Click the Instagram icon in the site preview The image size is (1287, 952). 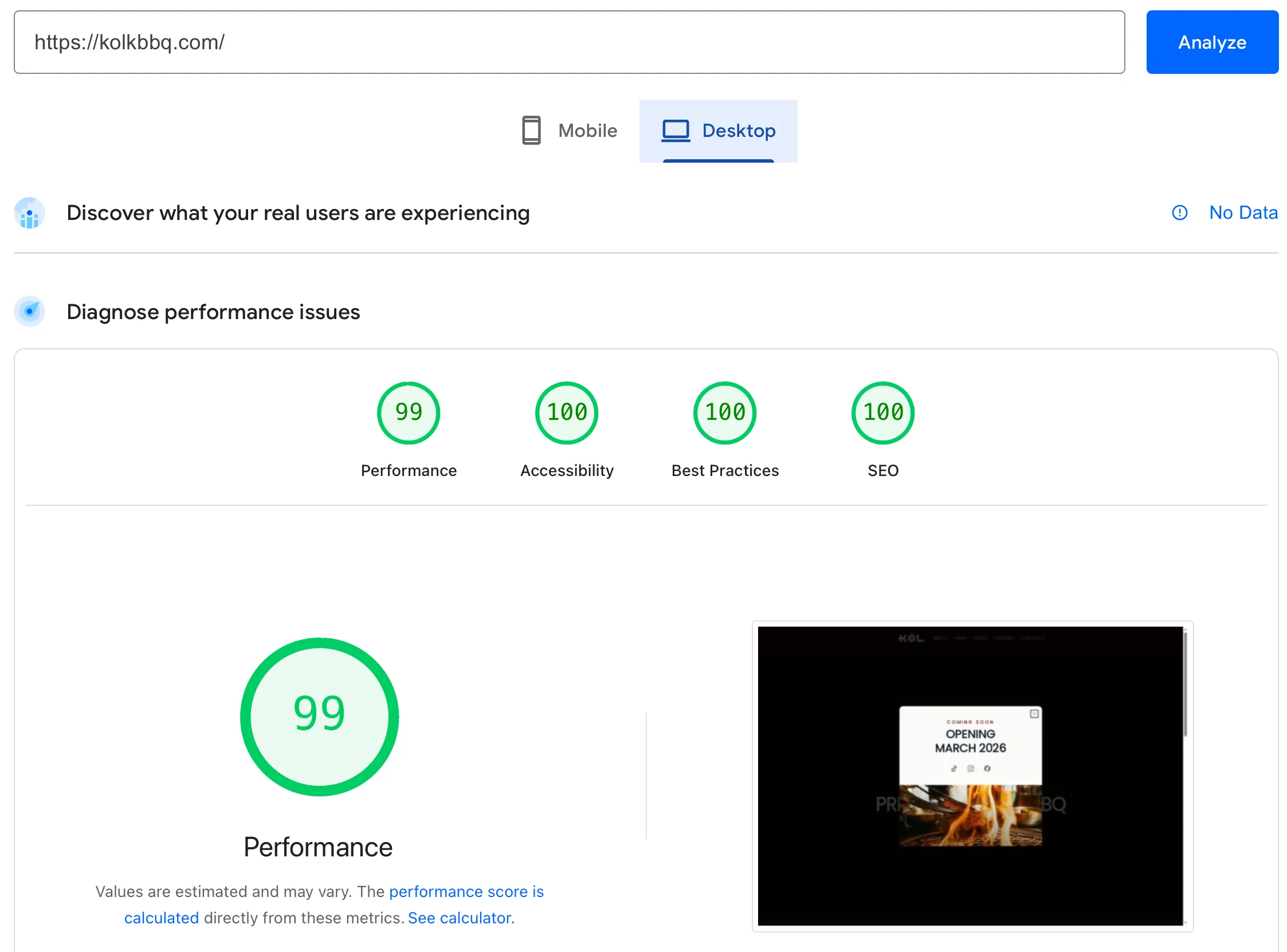point(971,768)
